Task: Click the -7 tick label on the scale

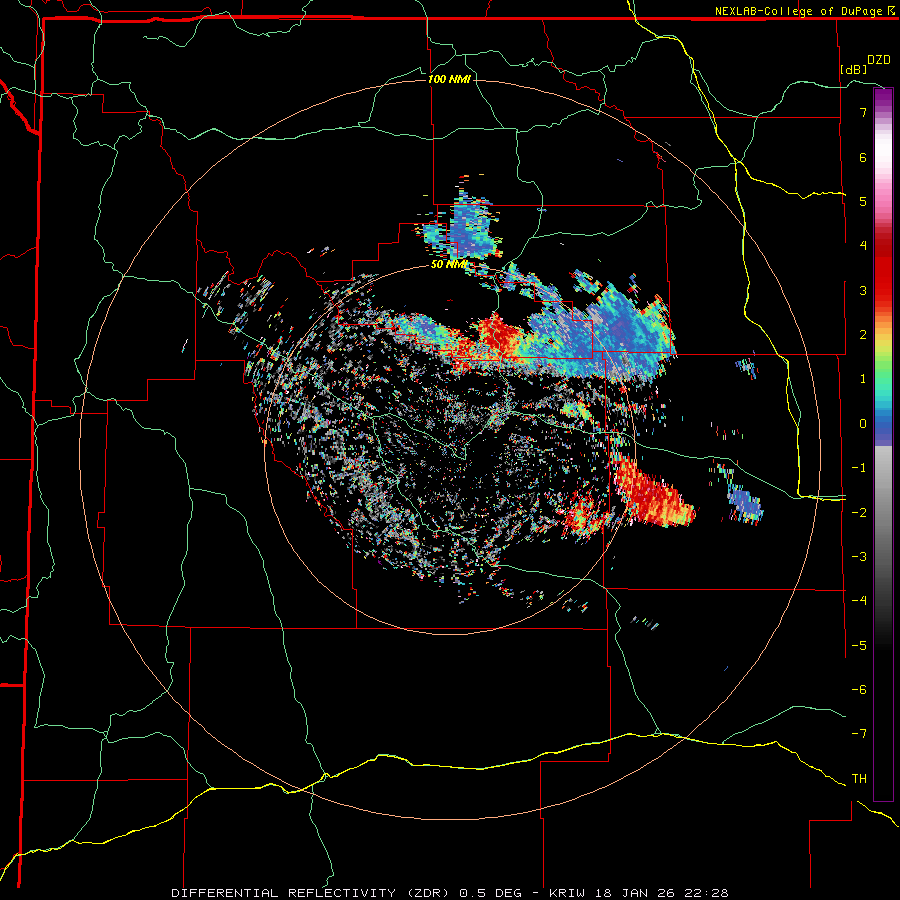Action: pos(859,734)
